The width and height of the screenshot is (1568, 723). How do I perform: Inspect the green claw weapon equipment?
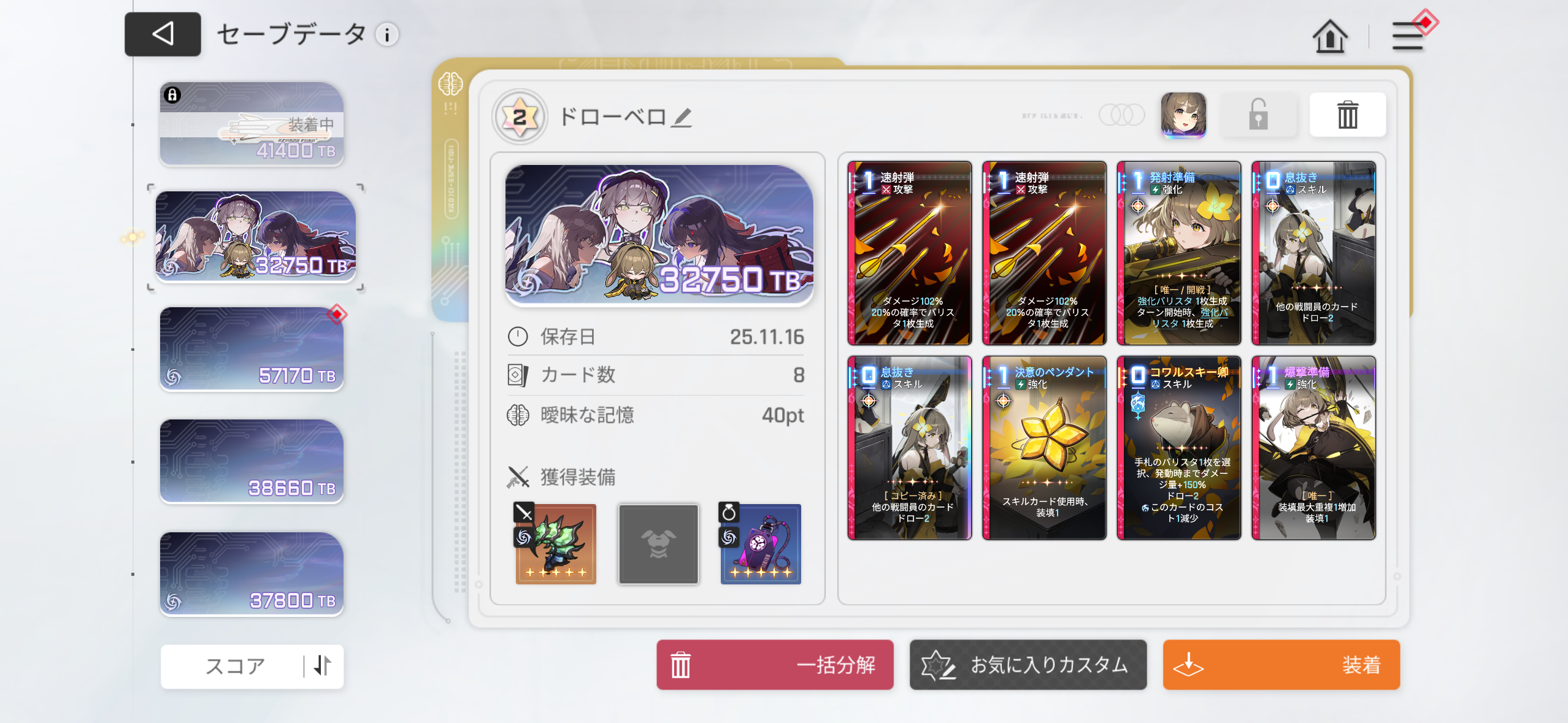(x=556, y=544)
